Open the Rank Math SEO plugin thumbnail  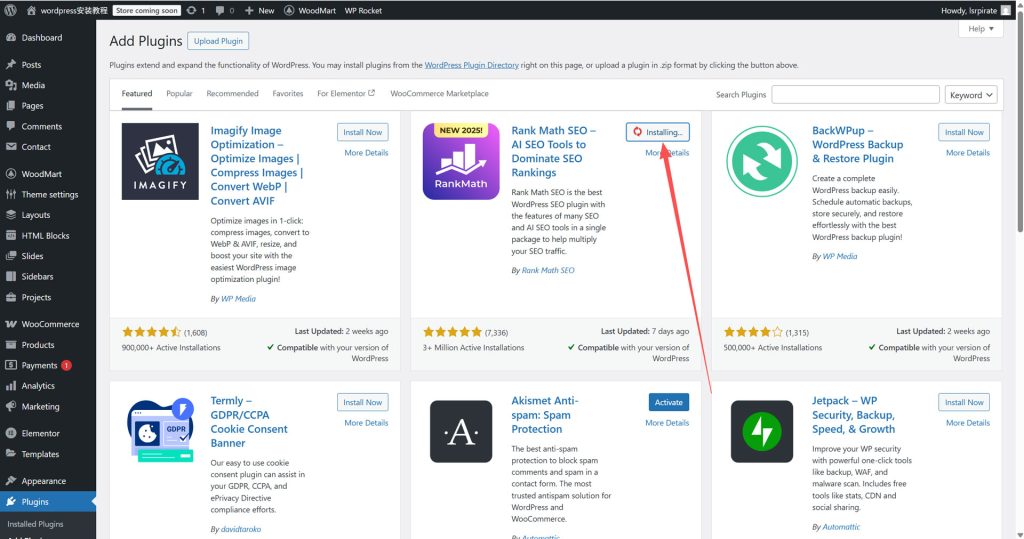click(x=461, y=161)
